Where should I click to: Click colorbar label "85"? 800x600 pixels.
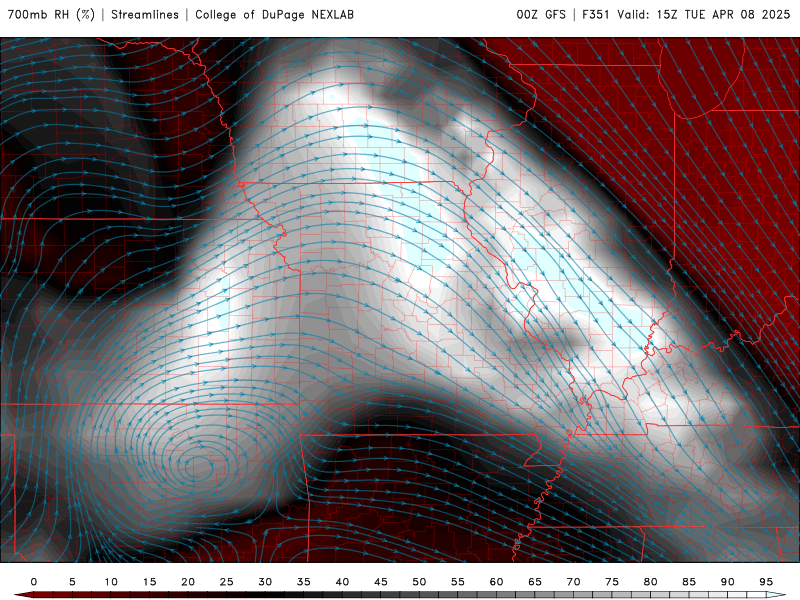pyautogui.click(x=689, y=582)
